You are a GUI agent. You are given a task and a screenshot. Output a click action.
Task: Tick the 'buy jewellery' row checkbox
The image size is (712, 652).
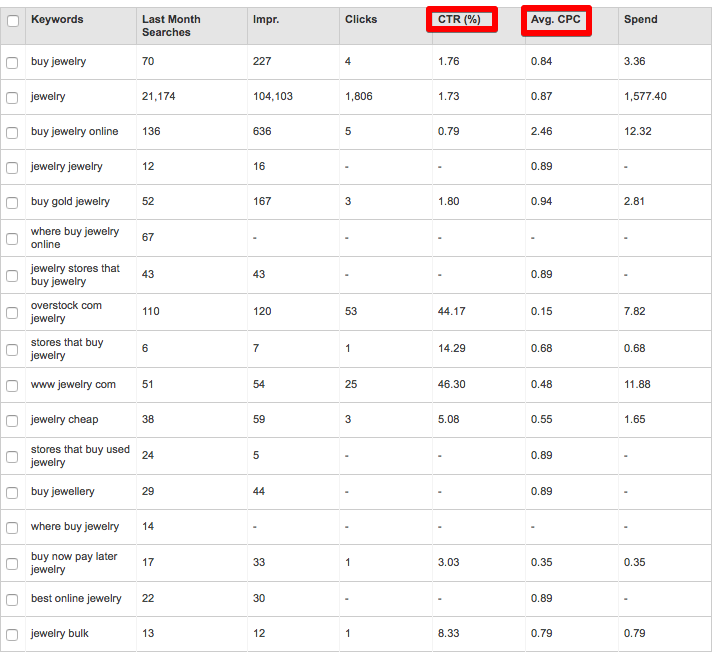tap(12, 493)
